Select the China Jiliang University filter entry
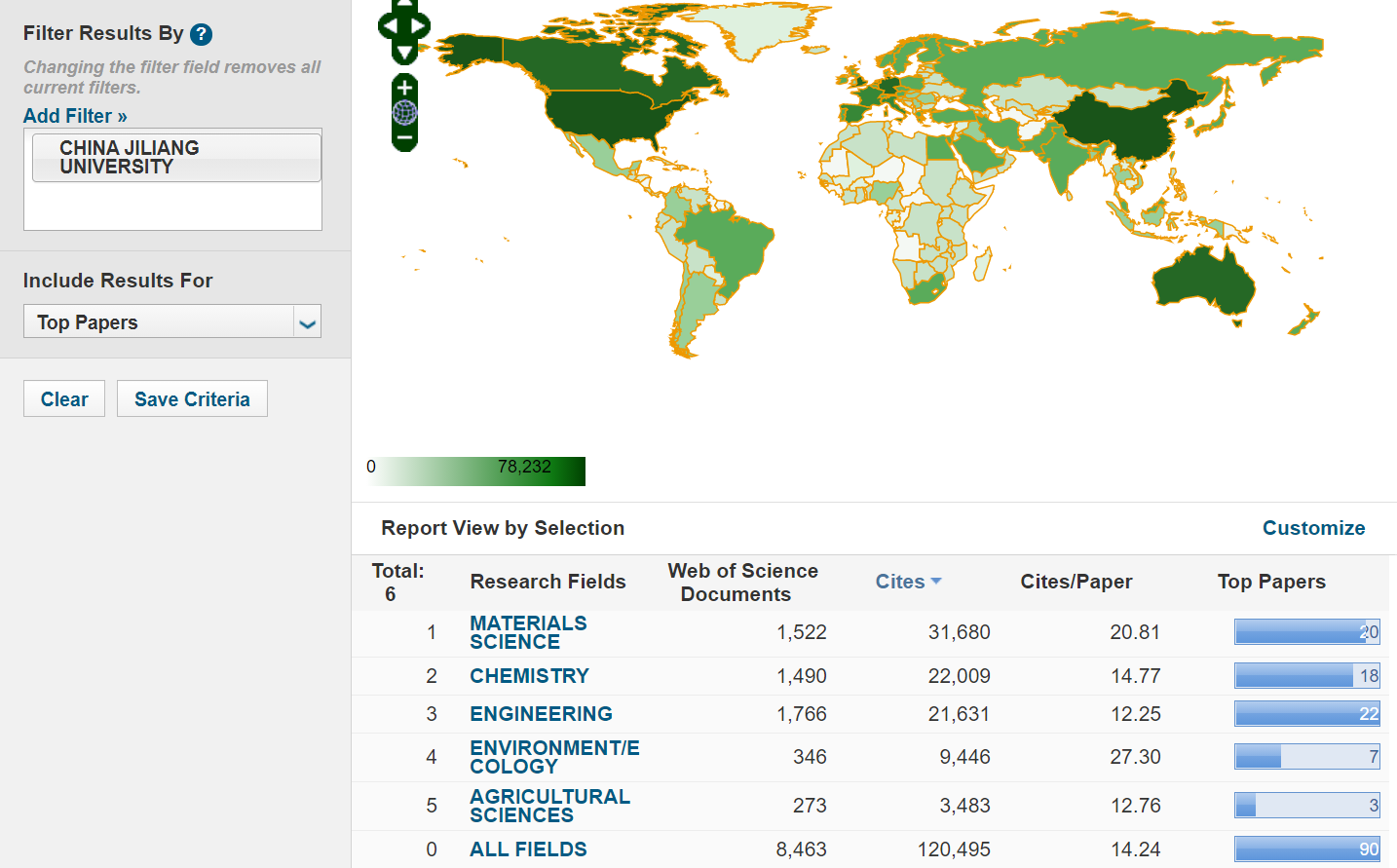This screenshot has width=1397, height=868. point(175,158)
